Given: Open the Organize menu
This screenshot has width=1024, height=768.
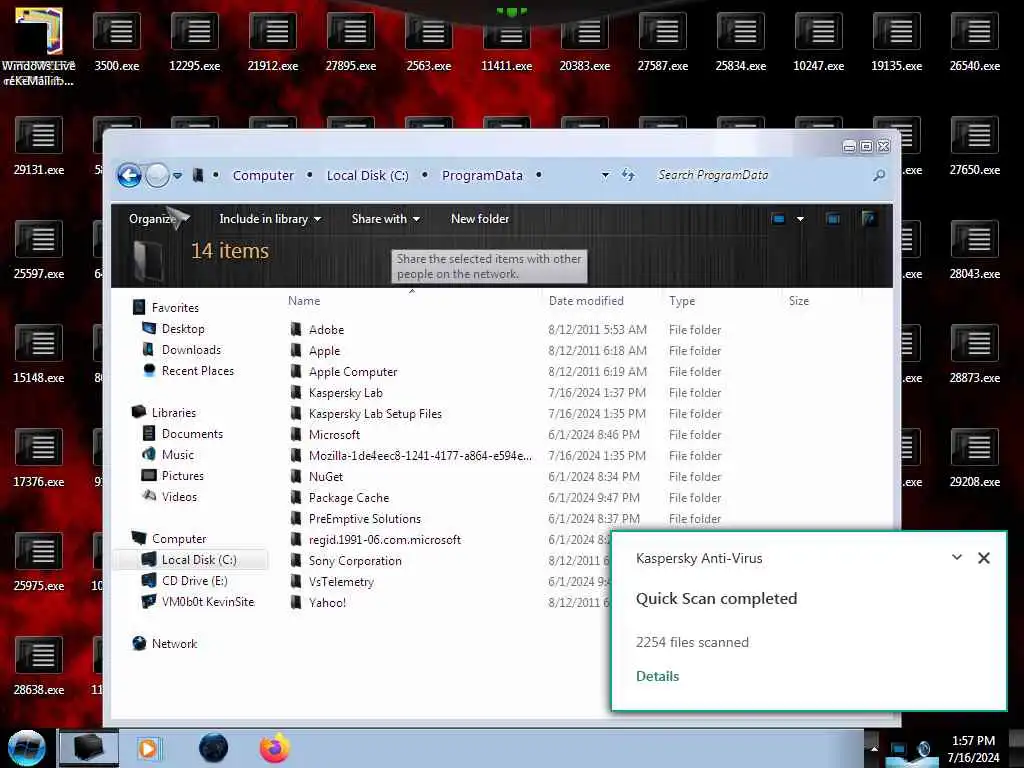Looking at the screenshot, I should pos(152,219).
